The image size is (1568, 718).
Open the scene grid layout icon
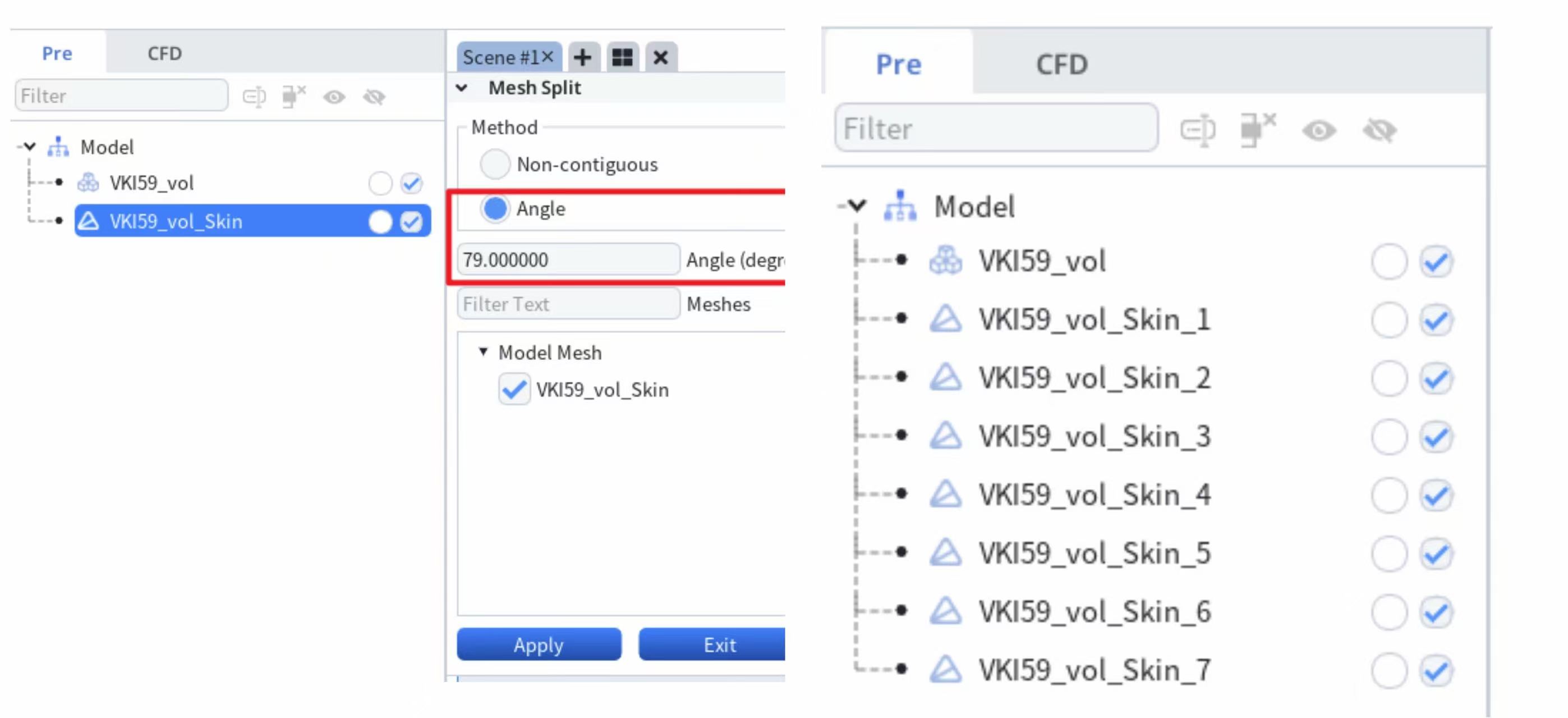point(622,57)
